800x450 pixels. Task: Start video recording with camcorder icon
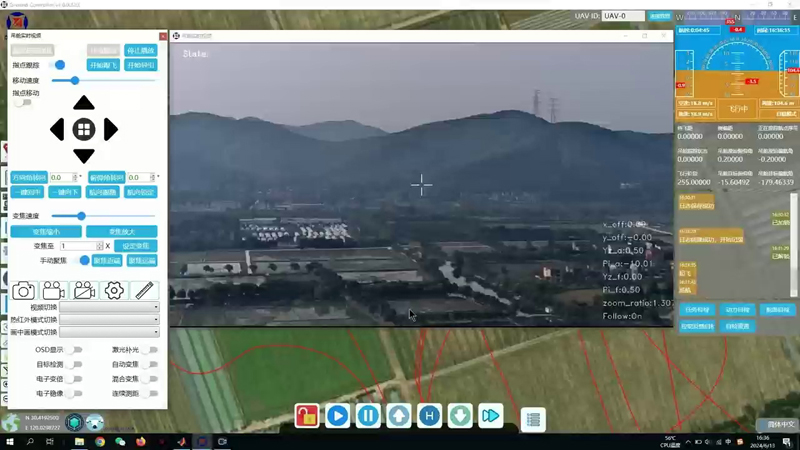(53, 291)
